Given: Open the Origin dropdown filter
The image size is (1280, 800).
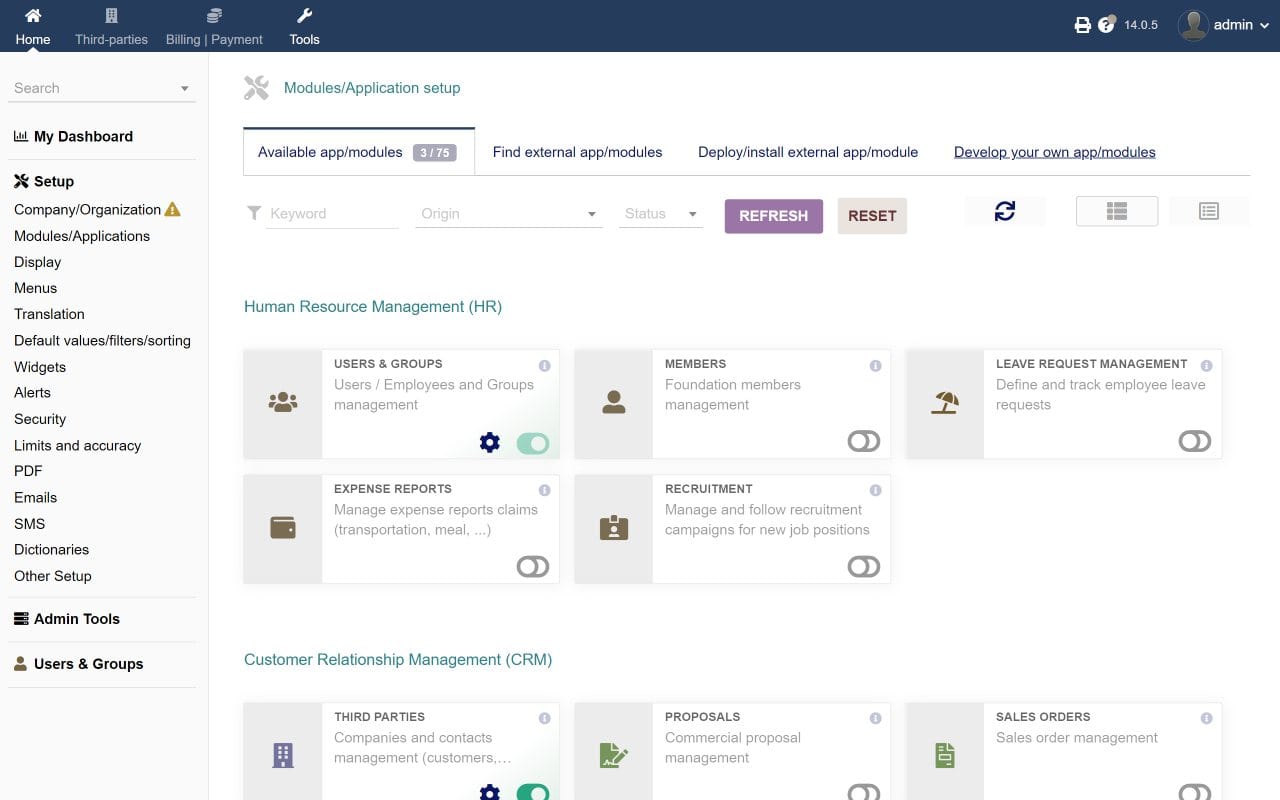Looking at the screenshot, I should (508, 213).
